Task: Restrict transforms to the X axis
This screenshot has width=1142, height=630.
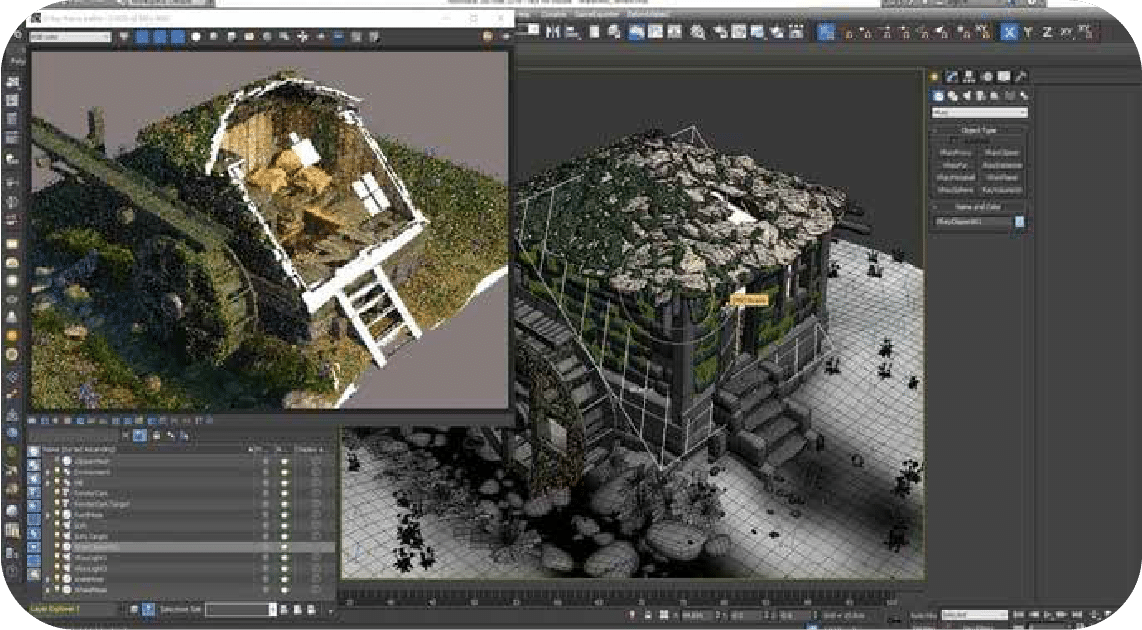Action: [x=1009, y=32]
